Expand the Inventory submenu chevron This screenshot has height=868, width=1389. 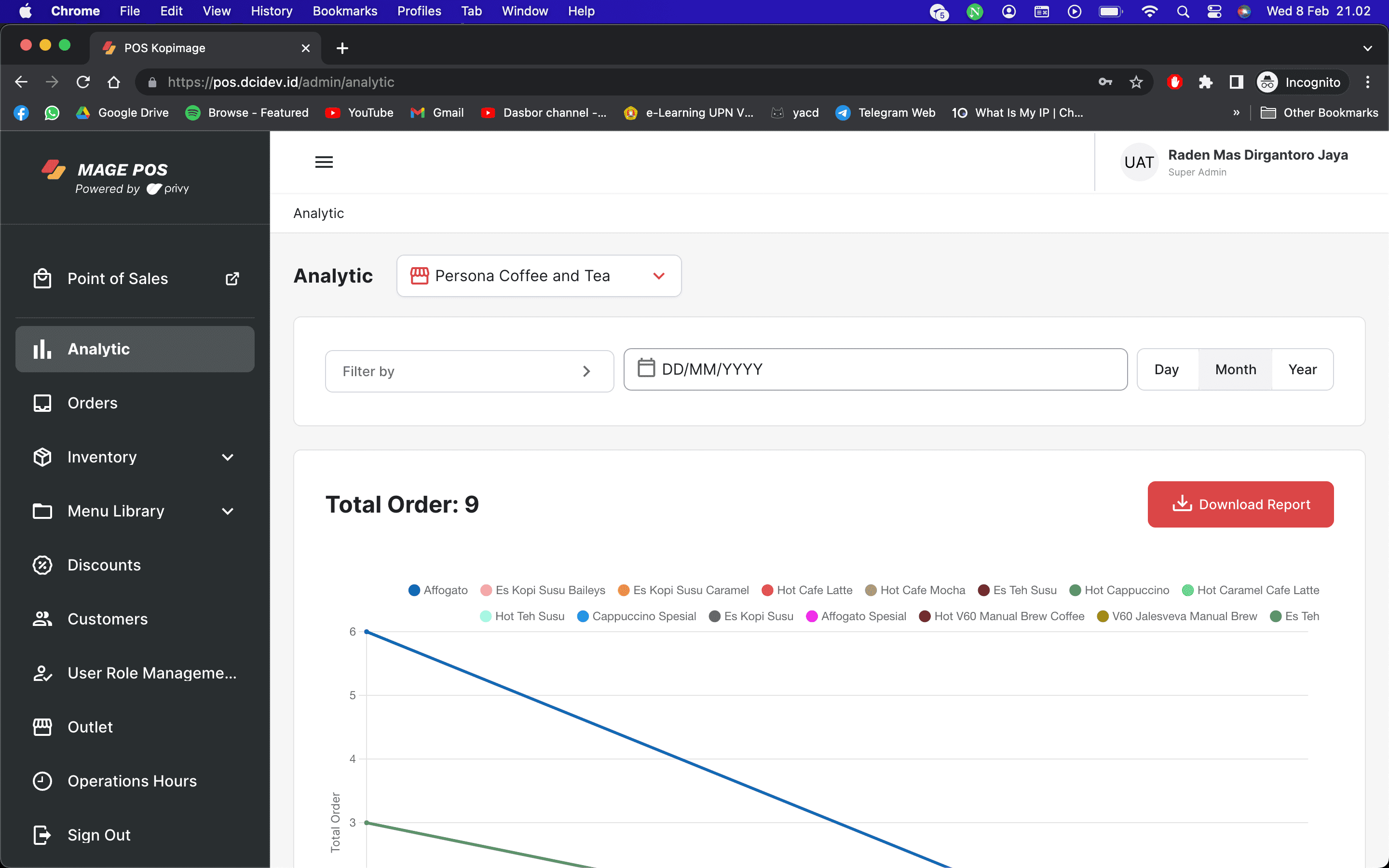[228, 457]
